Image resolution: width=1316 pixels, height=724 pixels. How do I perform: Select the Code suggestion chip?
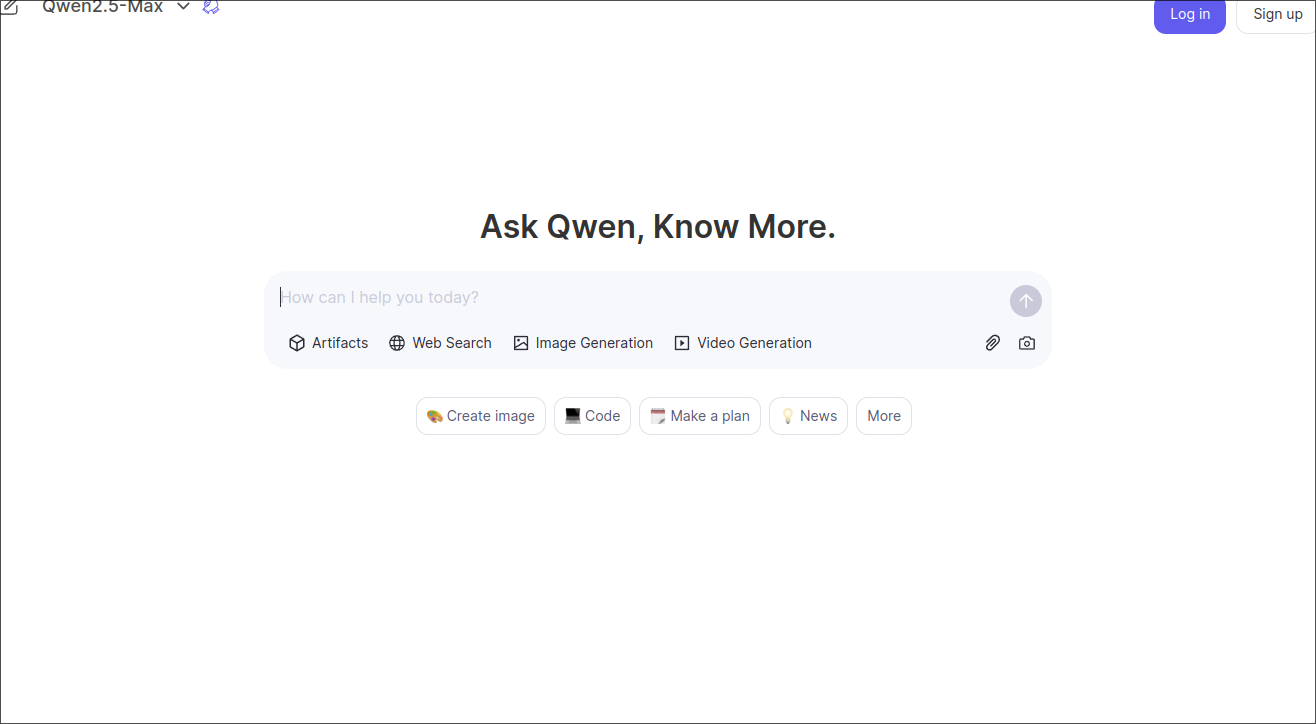(x=592, y=416)
